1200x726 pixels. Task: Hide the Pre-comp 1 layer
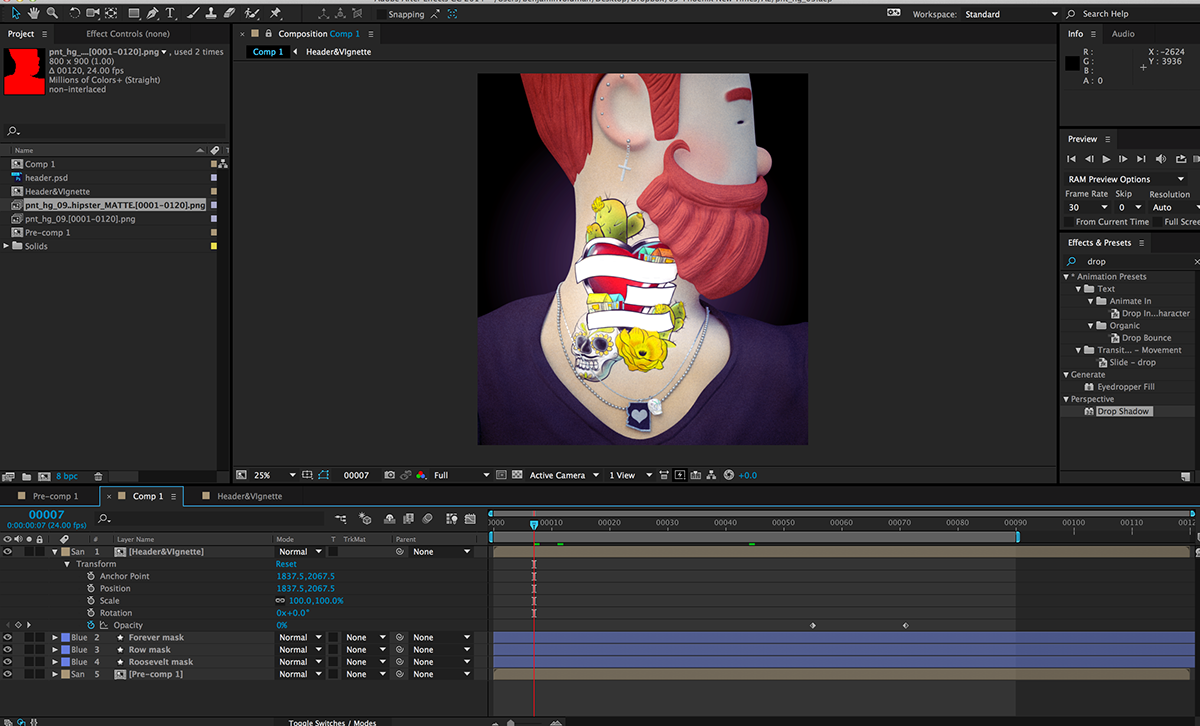tap(8, 674)
